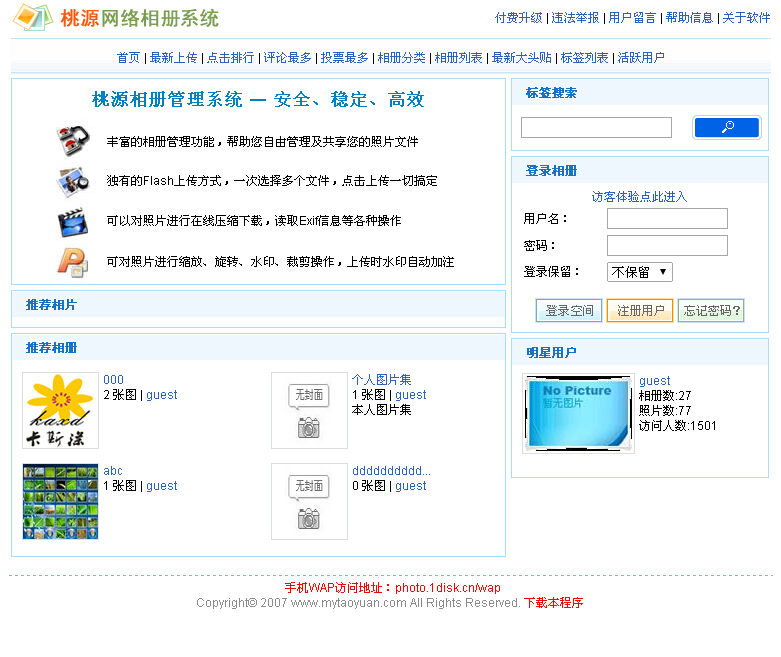Viewport: 781px width, 657px height.
Task: Click the 关于软件 link
Action: tap(746, 18)
